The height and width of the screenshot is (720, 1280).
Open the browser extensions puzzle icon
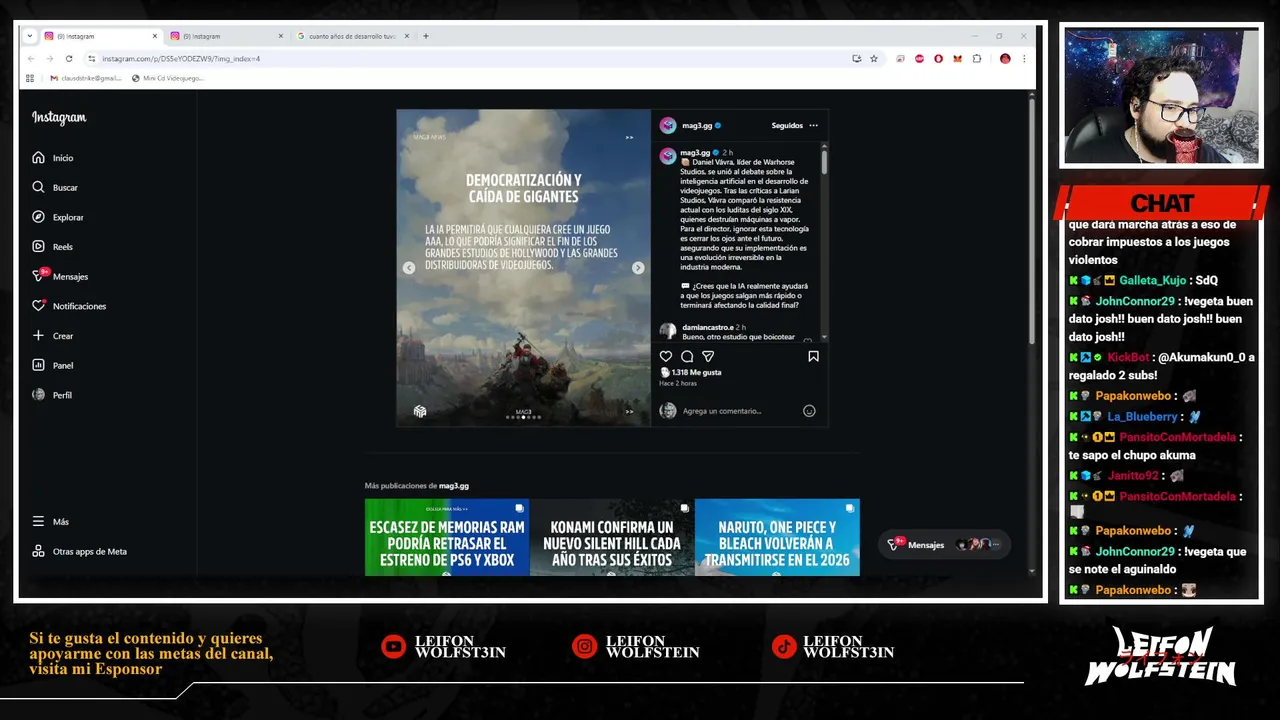pos(977,59)
